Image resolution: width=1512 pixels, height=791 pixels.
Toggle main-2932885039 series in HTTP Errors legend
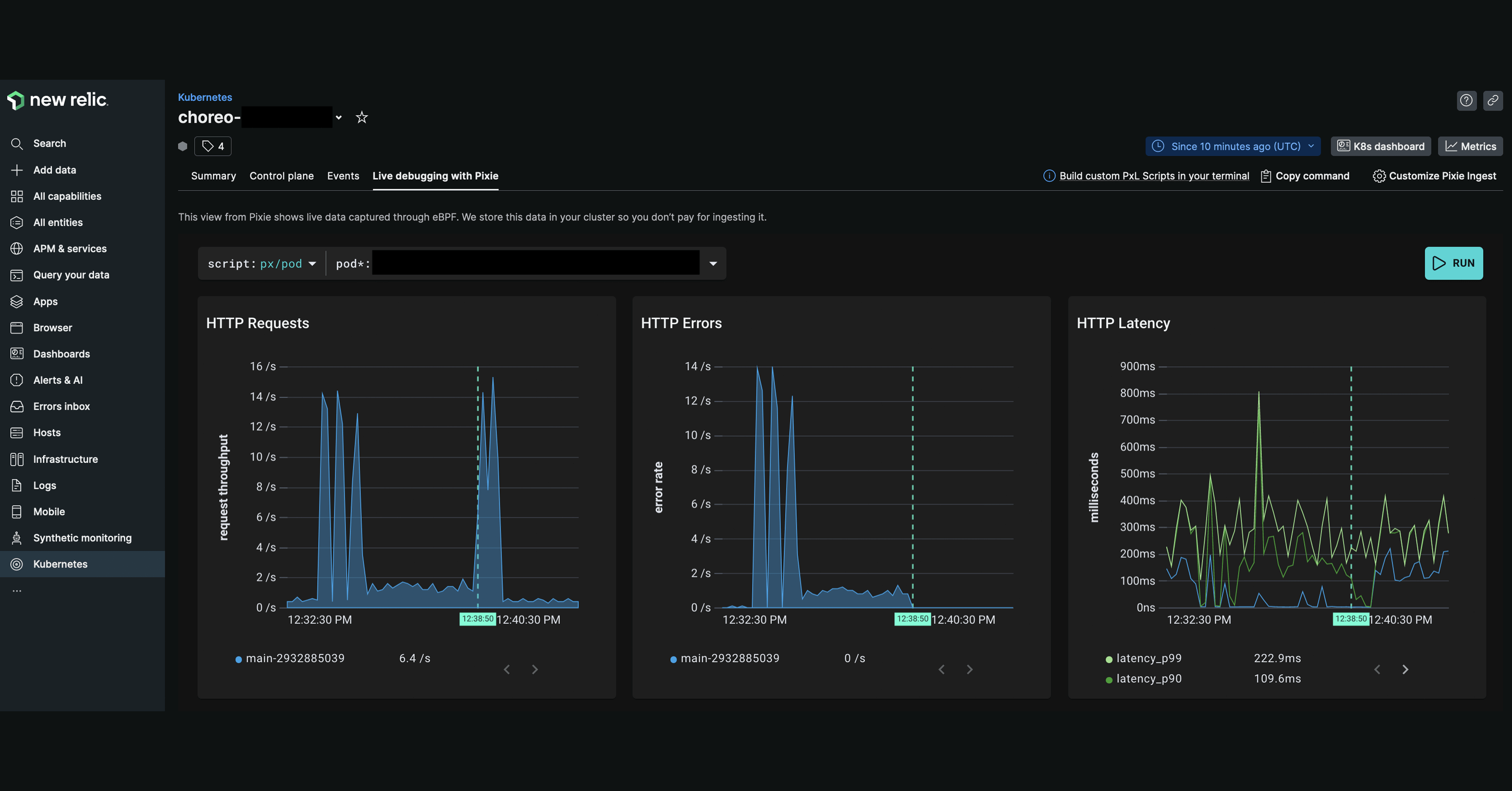(725, 658)
